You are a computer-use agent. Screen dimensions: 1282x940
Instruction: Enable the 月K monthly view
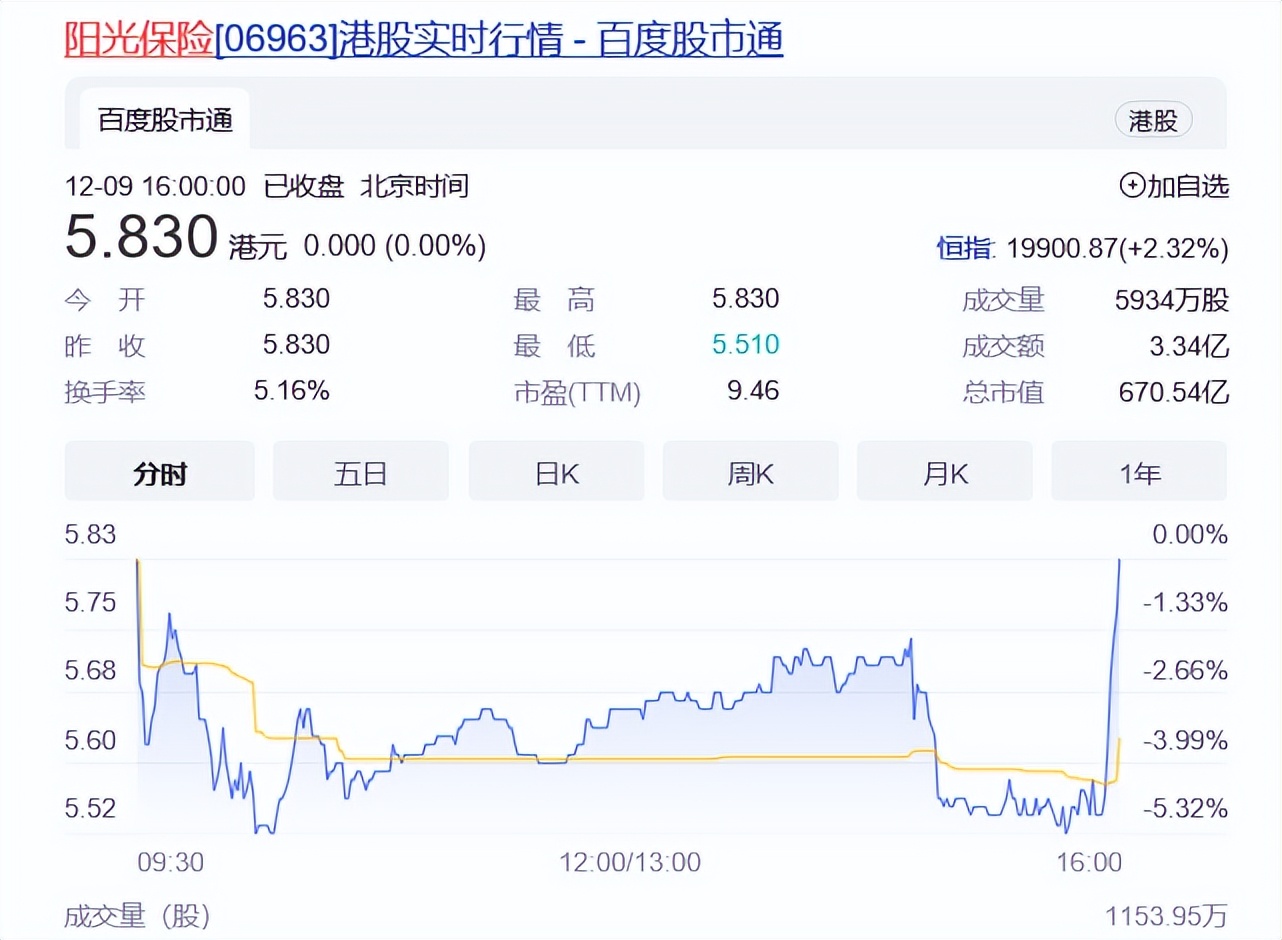944,471
